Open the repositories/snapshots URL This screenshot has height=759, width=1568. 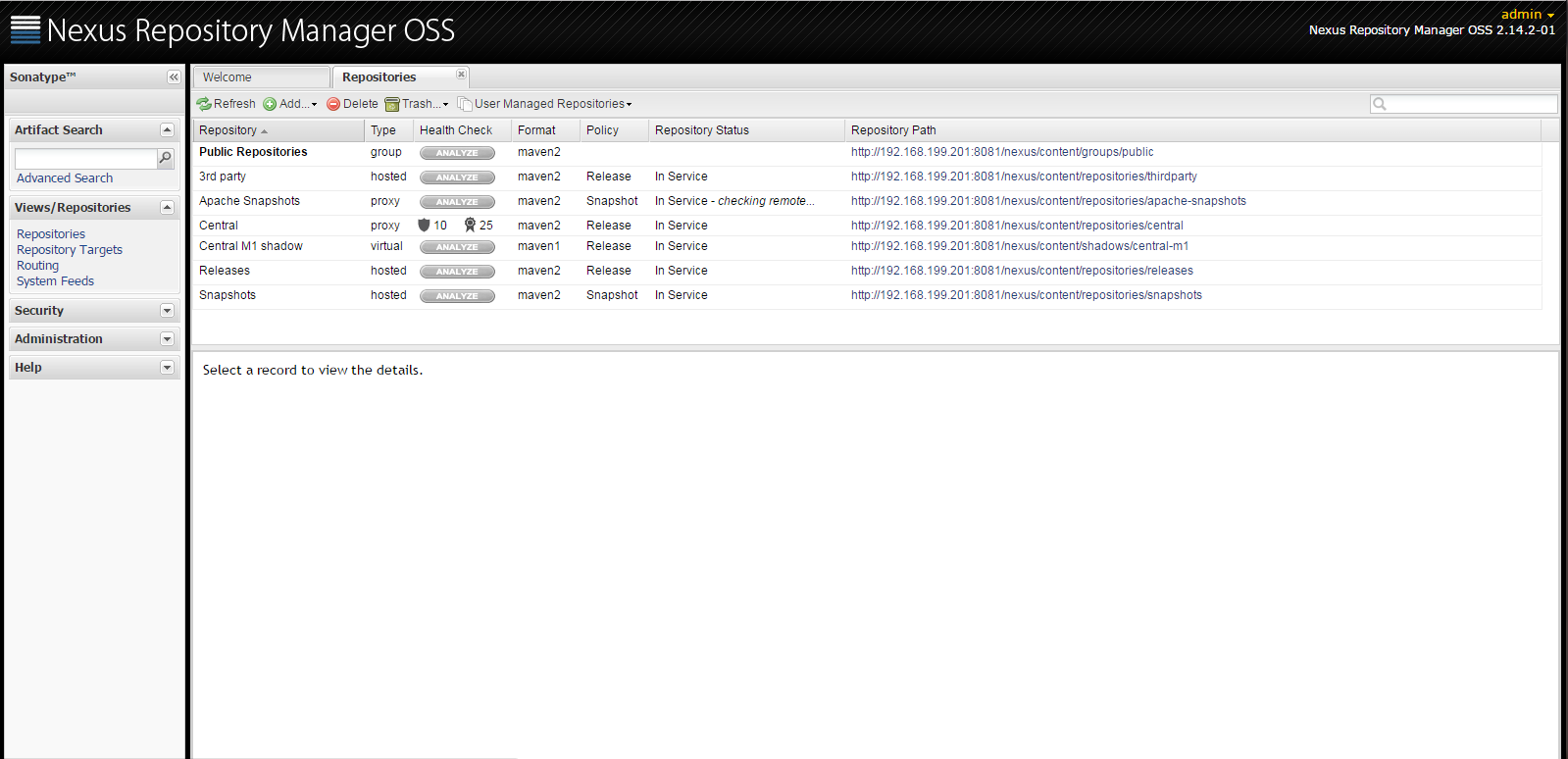coord(1027,295)
